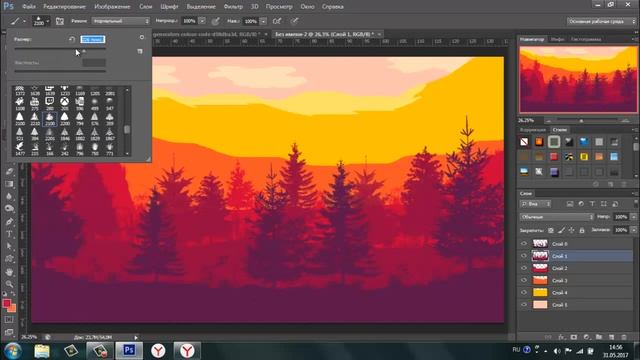Open the Фильтр menu

(x=233, y=7)
